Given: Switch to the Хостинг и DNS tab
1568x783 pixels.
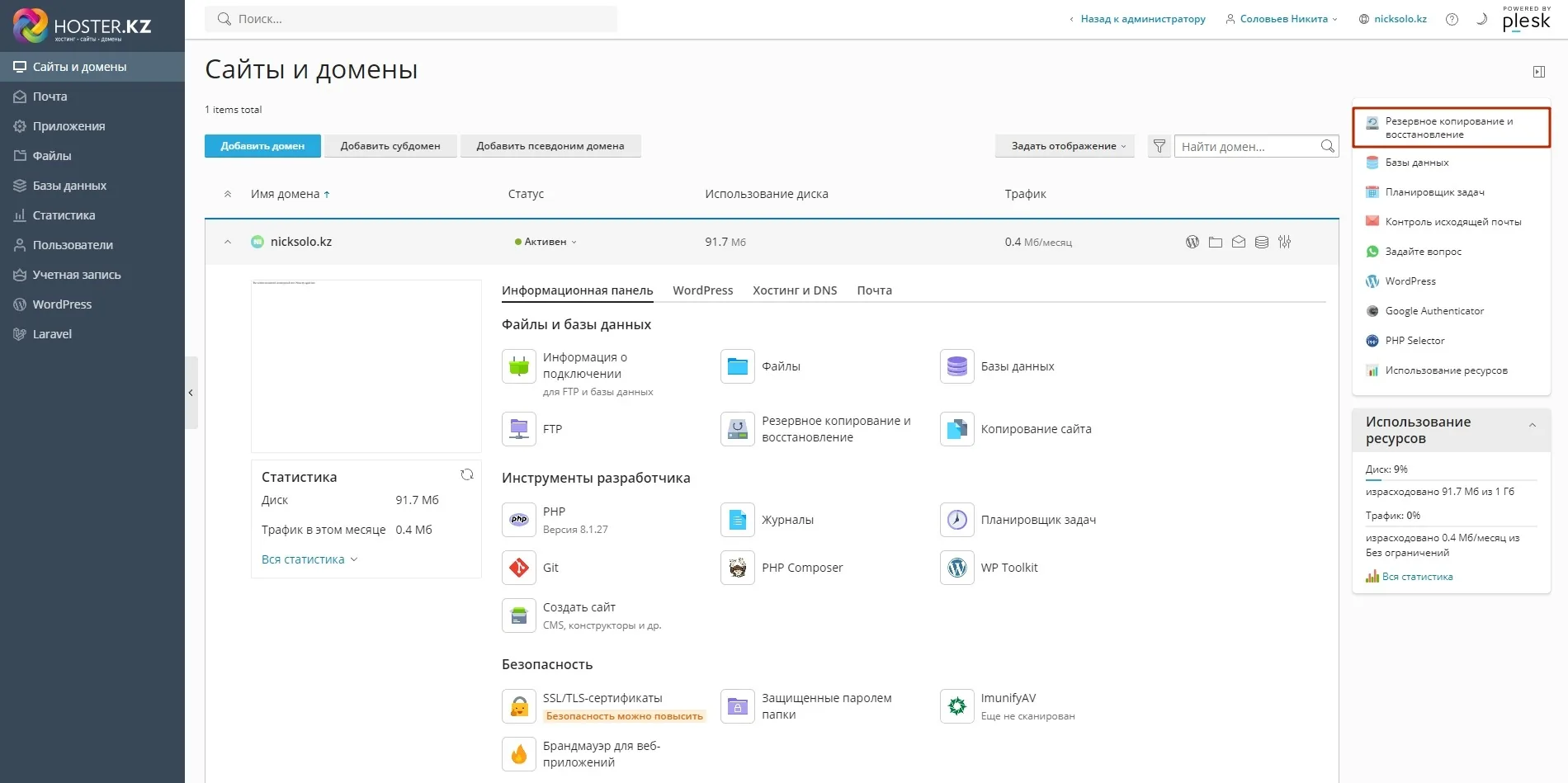Looking at the screenshot, I should tap(794, 290).
